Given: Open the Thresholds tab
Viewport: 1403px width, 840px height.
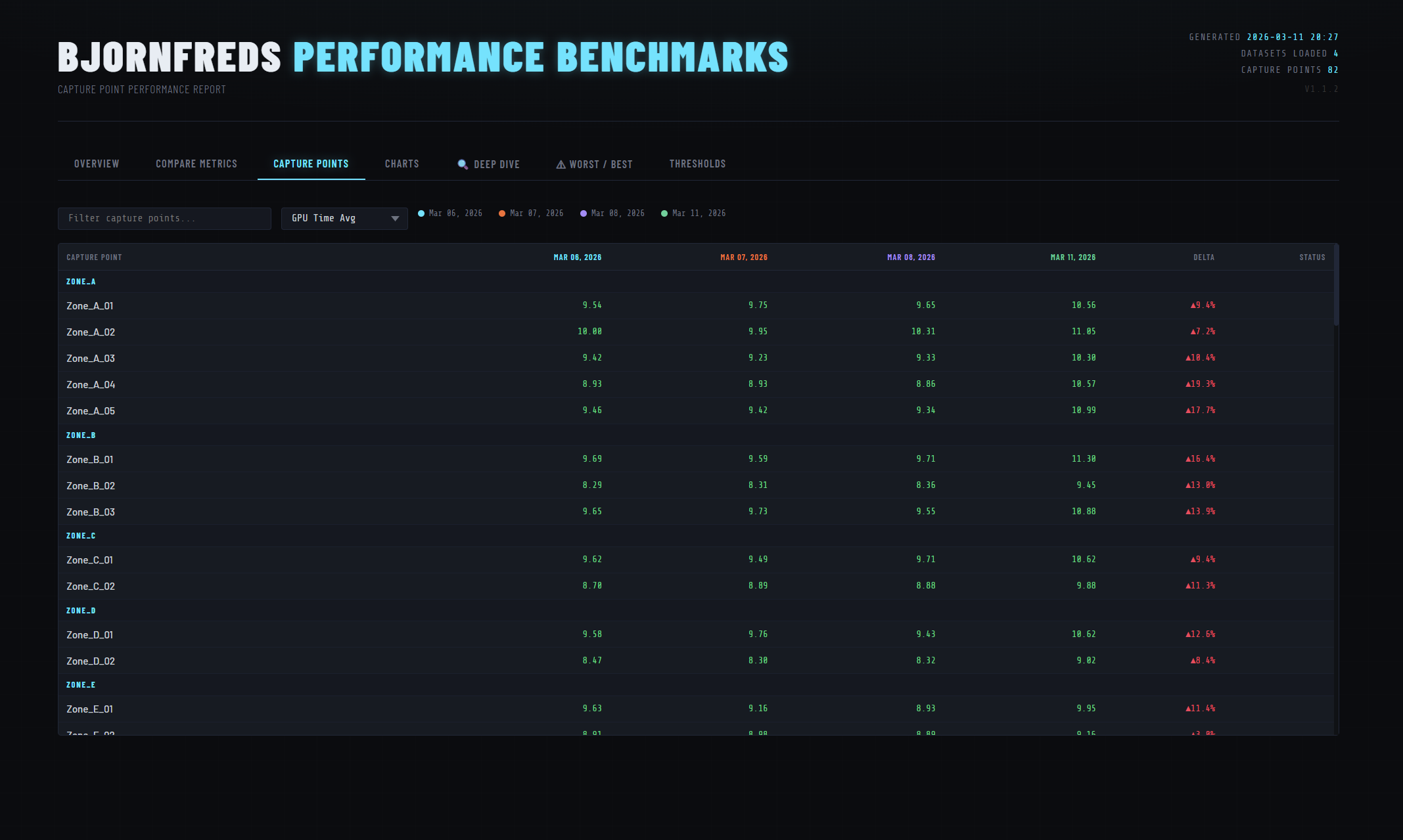Looking at the screenshot, I should point(697,164).
